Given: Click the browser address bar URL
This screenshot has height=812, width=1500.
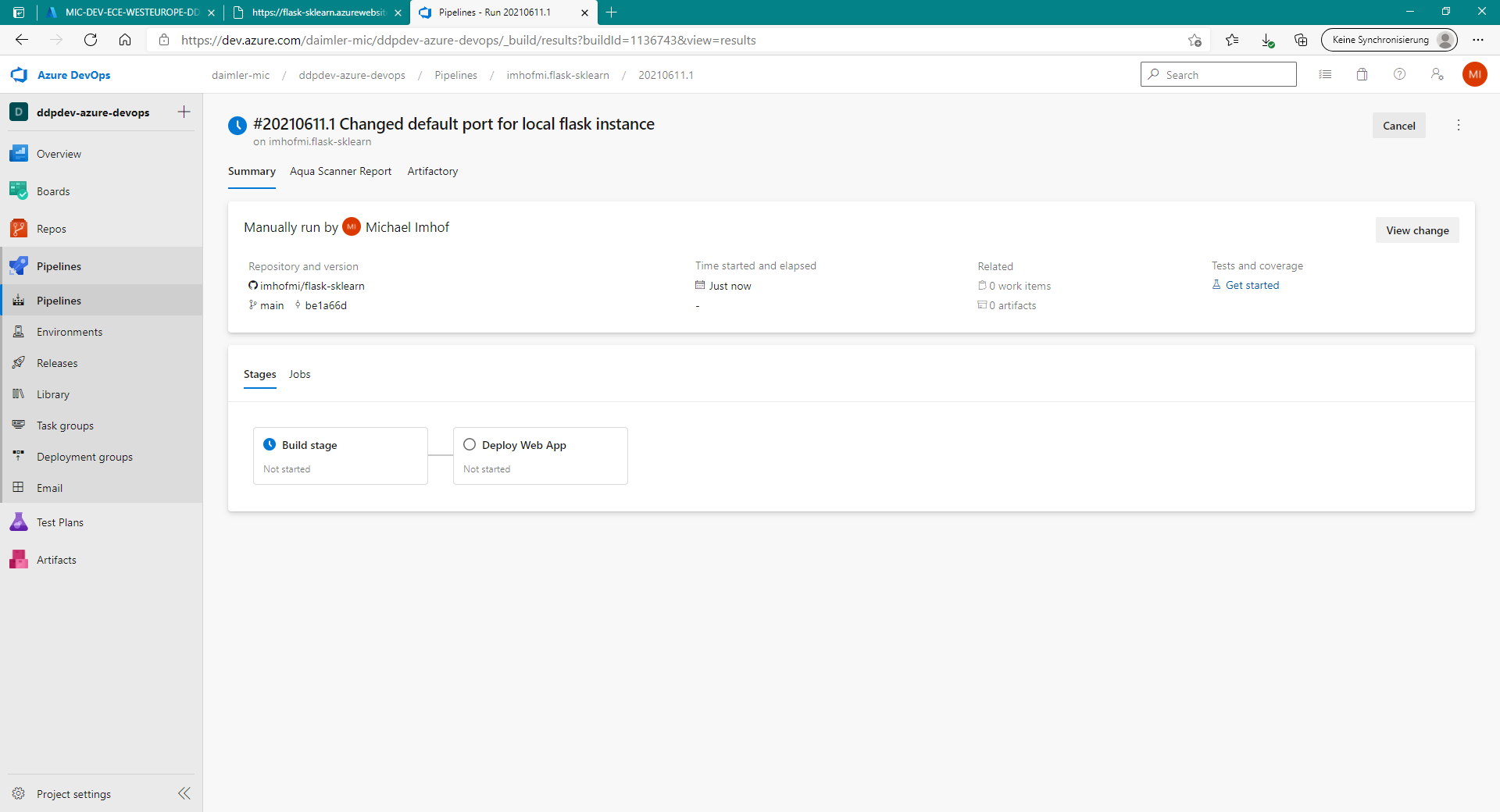Looking at the screenshot, I should coord(468,40).
